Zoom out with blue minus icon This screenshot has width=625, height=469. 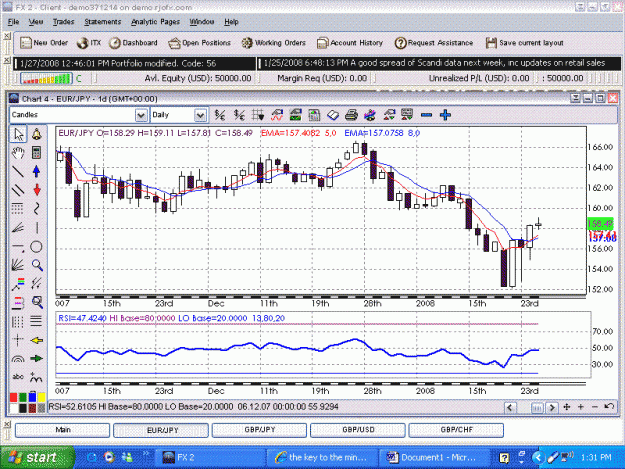click(426, 115)
